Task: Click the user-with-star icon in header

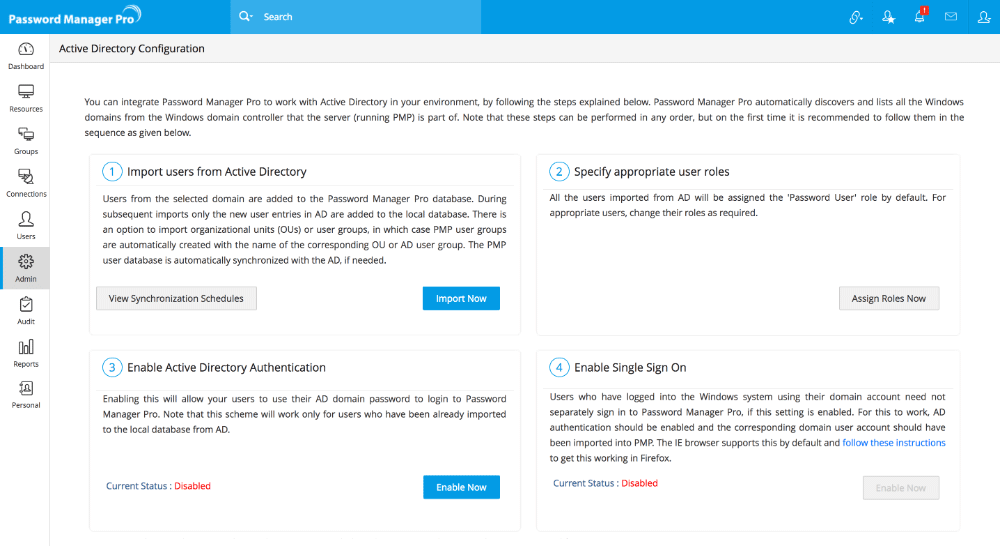Action: pos(888,16)
